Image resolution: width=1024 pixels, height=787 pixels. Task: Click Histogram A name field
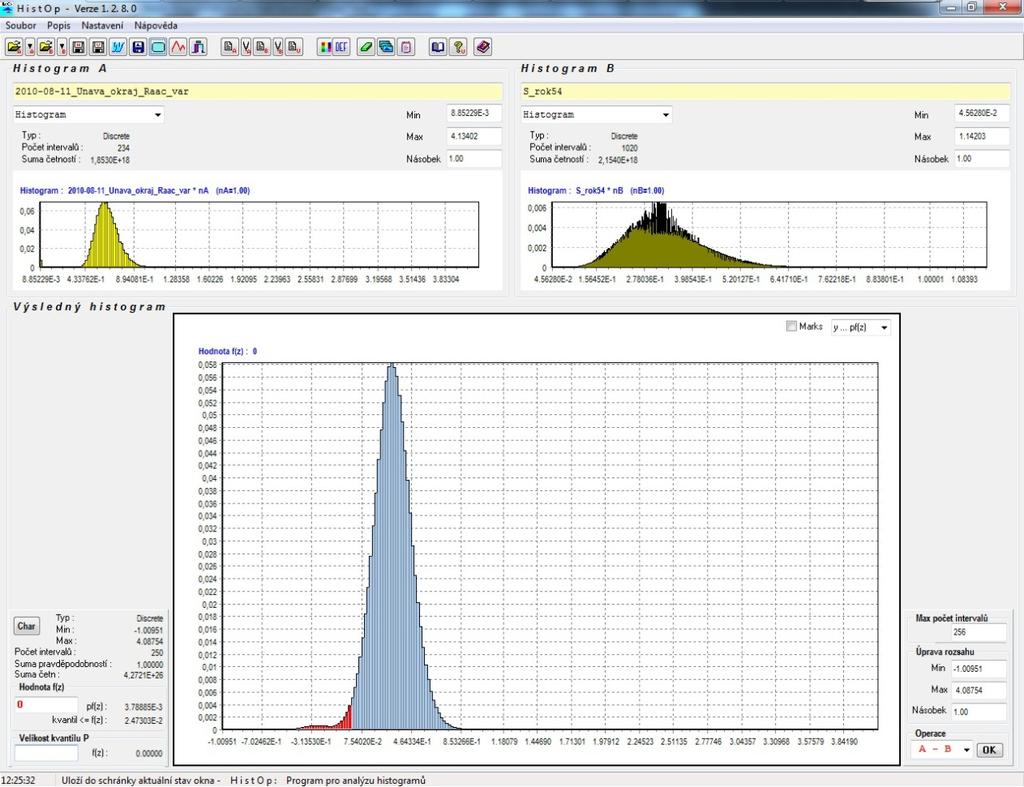pyautogui.click(x=257, y=91)
